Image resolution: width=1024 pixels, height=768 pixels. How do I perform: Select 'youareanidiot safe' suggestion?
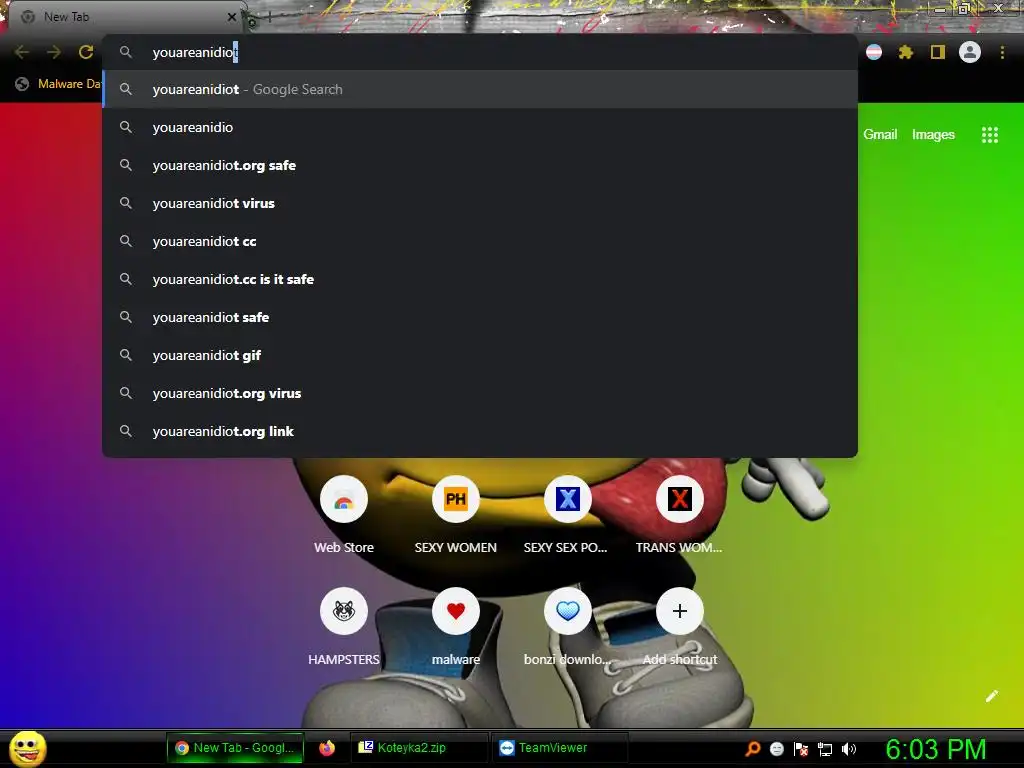pyautogui.click(x=480, y=317)
